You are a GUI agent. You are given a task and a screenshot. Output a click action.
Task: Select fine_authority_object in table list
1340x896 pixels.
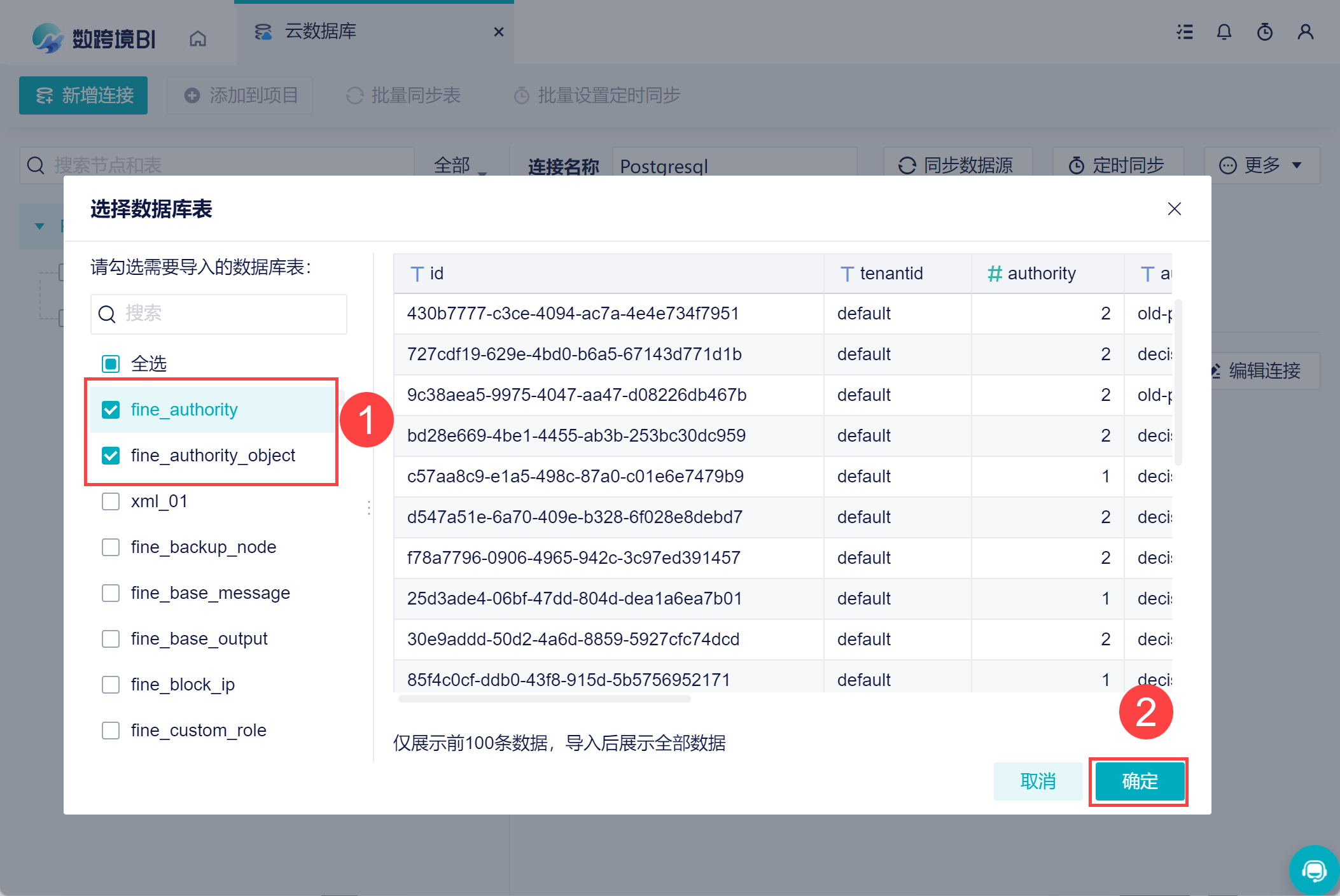point(213,456)
